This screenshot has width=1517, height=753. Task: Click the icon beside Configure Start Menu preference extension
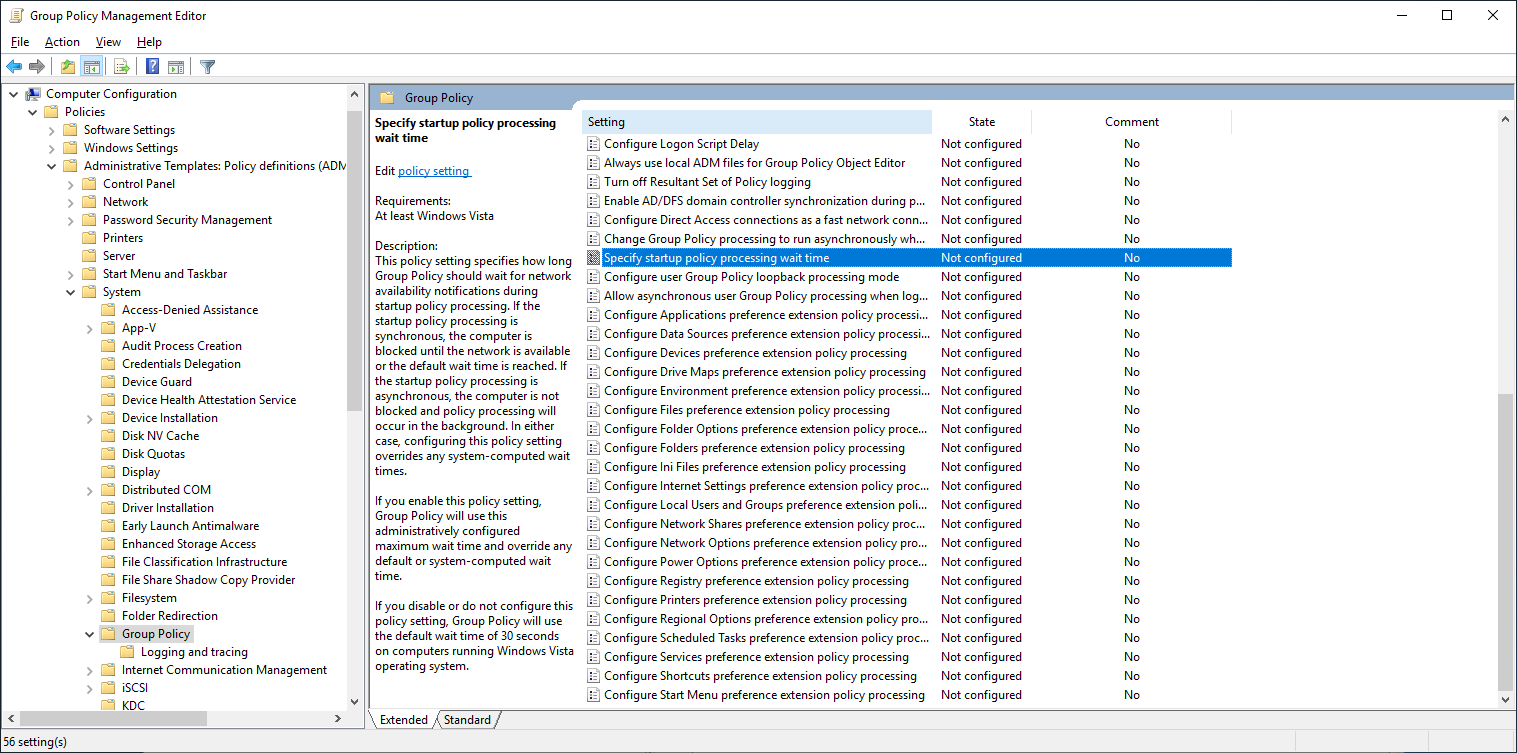[x=593, y=695]
